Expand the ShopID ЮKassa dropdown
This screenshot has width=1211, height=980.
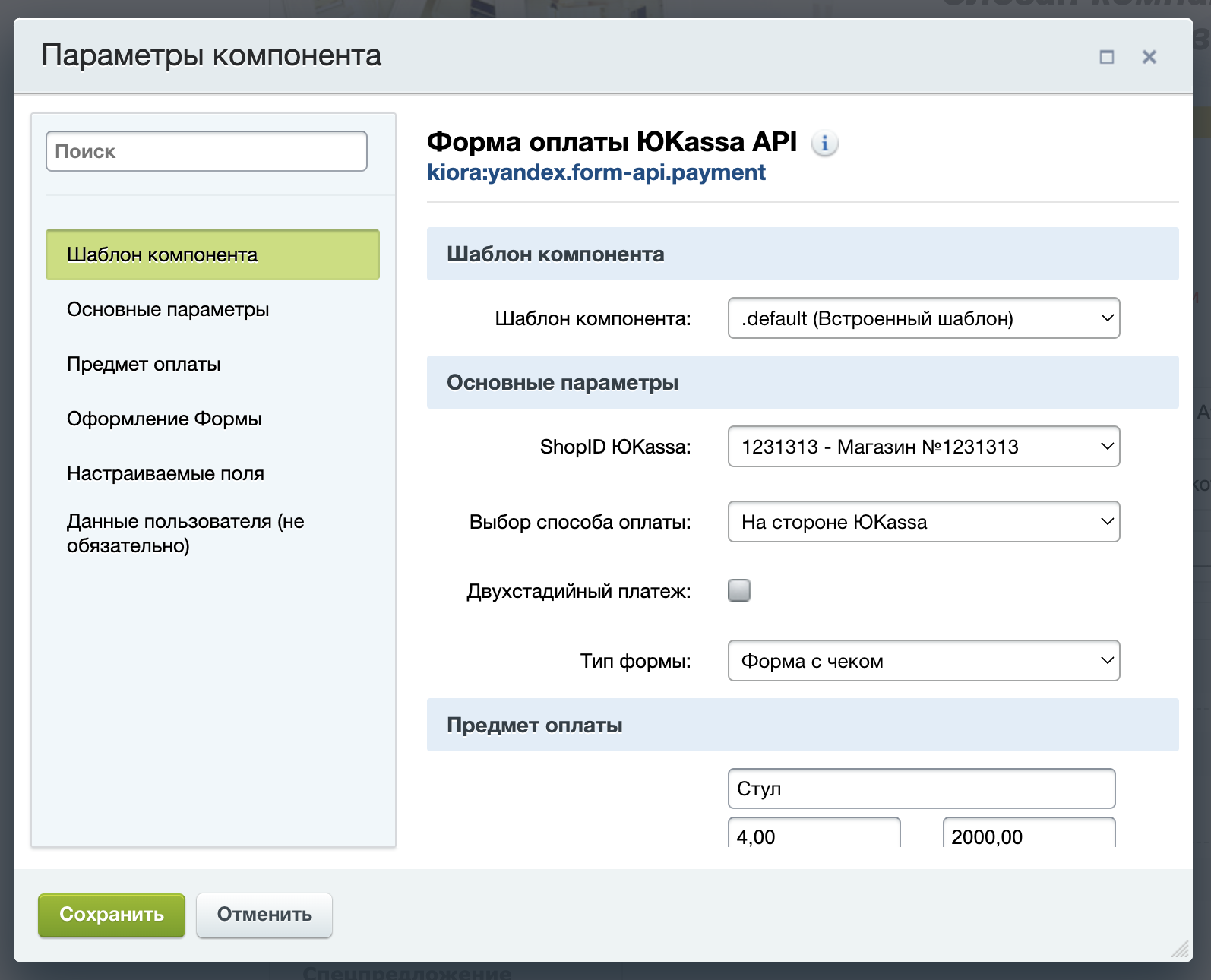[x=923, y=447]
